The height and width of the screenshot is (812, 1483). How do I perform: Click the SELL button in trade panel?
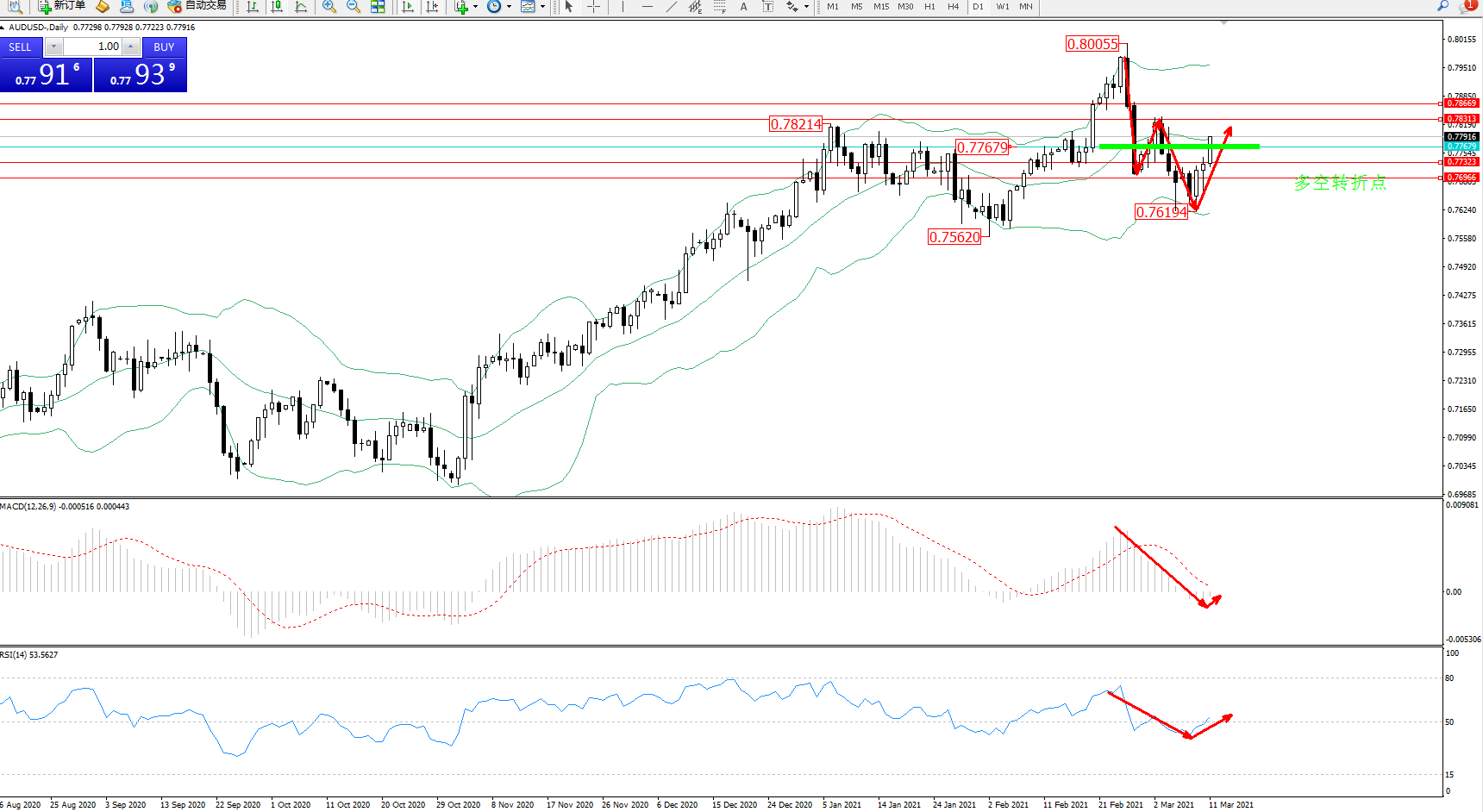[x=21, y=47]
